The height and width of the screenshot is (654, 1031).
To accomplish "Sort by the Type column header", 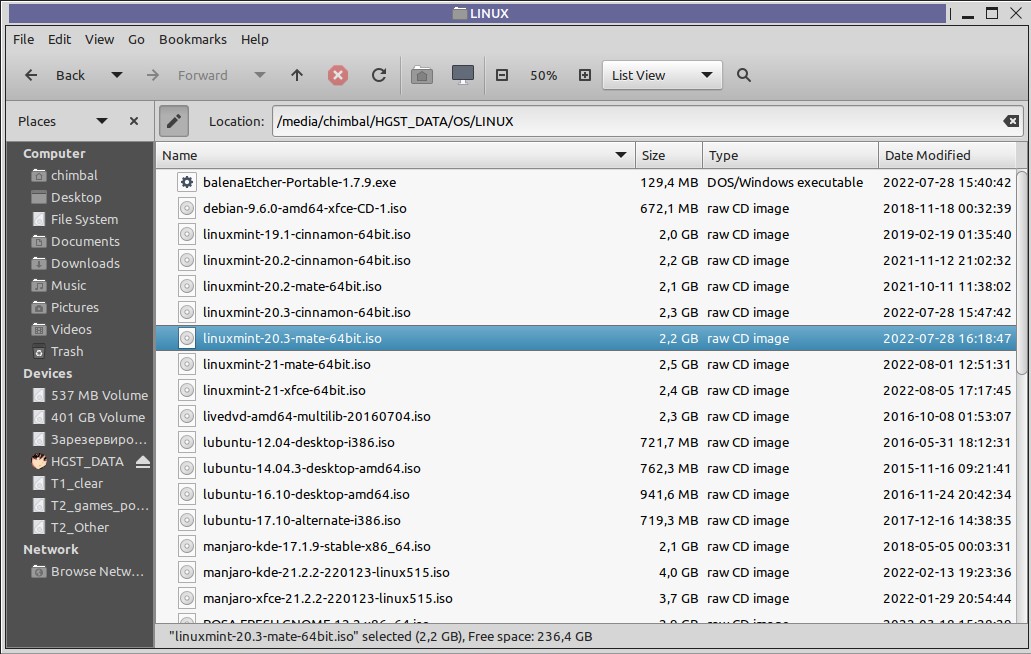I will [x=790, y=155].
